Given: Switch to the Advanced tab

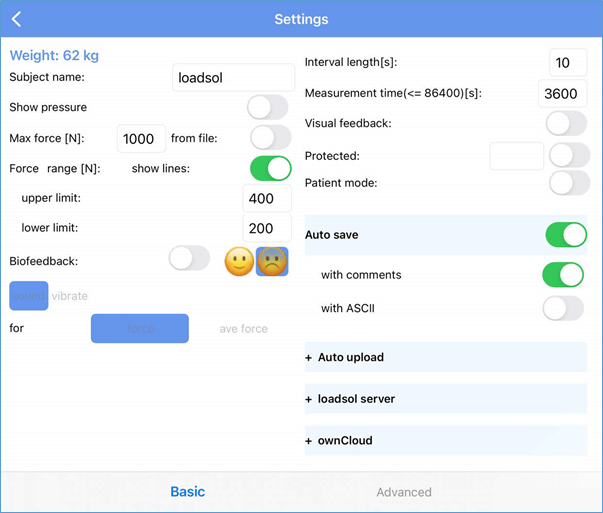Looking at the screenshot, I should coord(404,492).
